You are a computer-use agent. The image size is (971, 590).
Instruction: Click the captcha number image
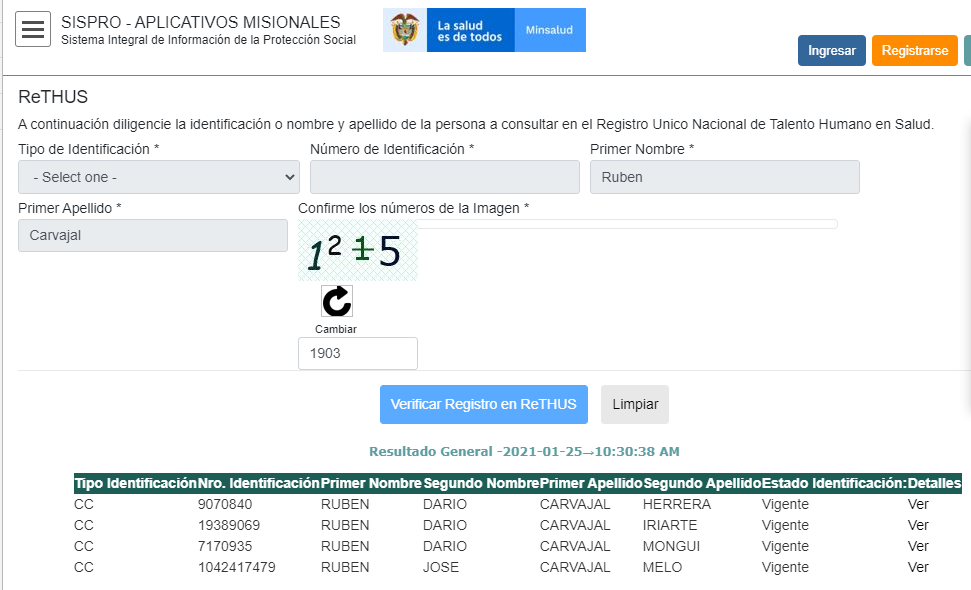(358, 251)
